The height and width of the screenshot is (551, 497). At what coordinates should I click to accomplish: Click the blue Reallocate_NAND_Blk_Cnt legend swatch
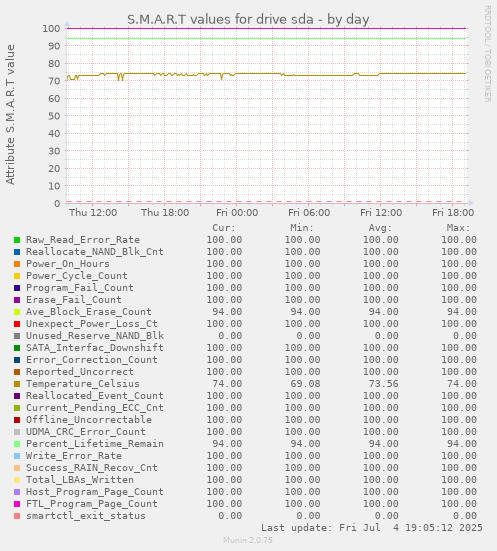tap(17, 252)
